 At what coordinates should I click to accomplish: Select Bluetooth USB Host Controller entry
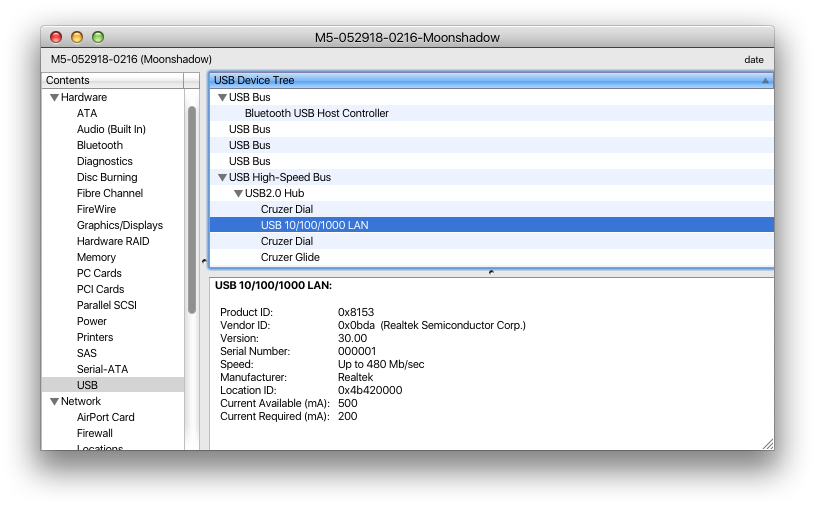pos(316,113)
